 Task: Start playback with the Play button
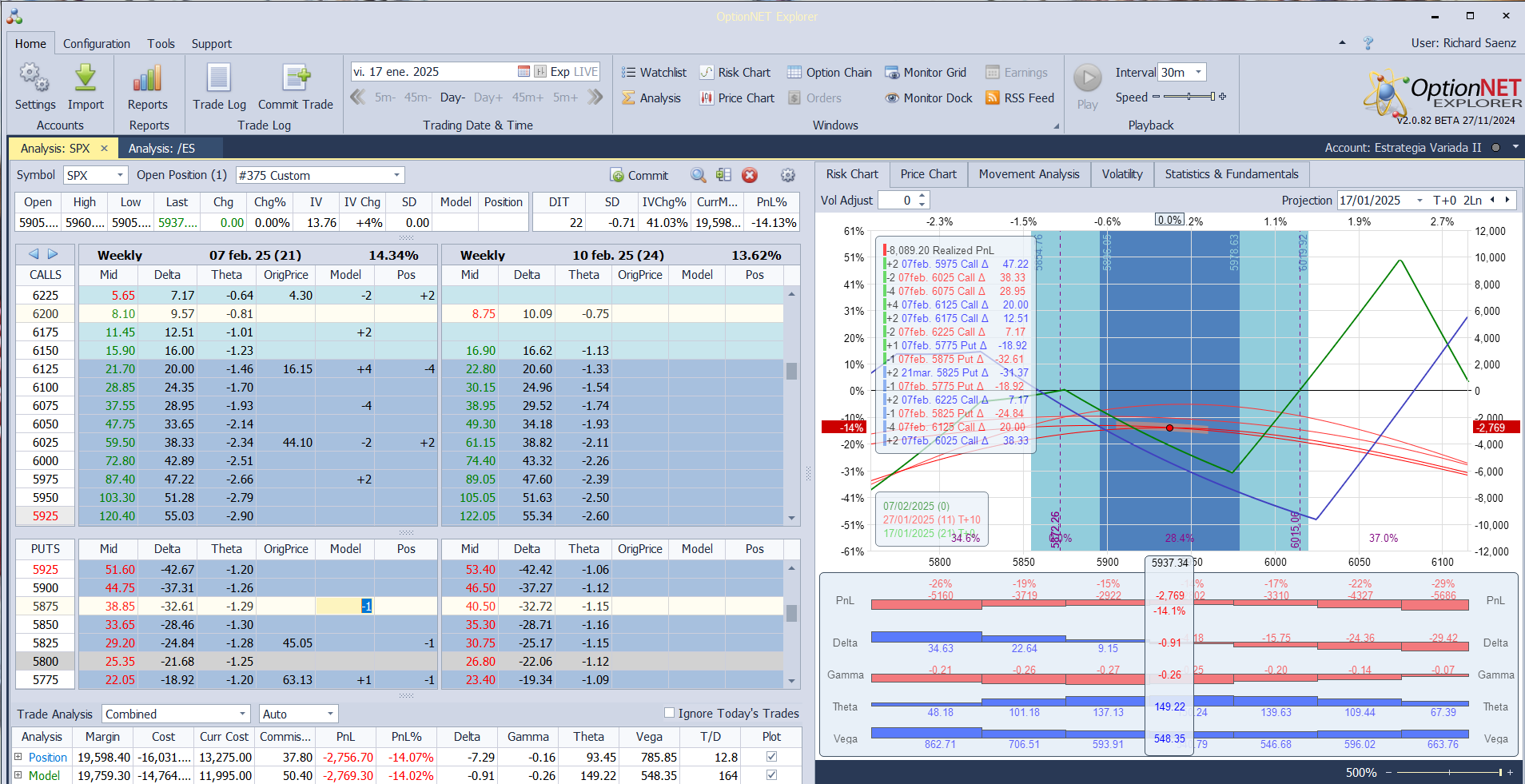point(1087,86)
